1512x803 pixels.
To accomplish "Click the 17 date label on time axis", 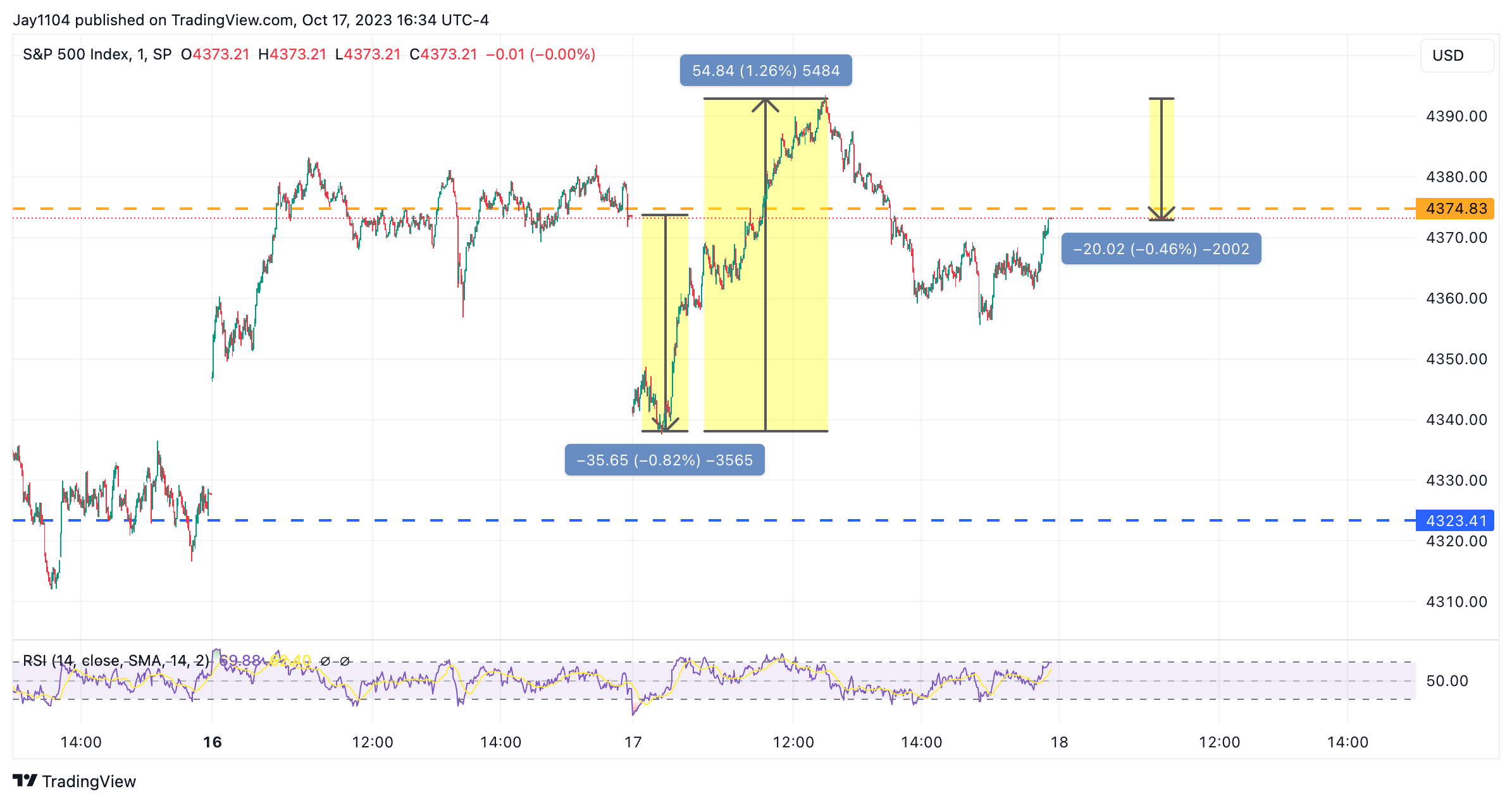I will click(x=633, y=742).
